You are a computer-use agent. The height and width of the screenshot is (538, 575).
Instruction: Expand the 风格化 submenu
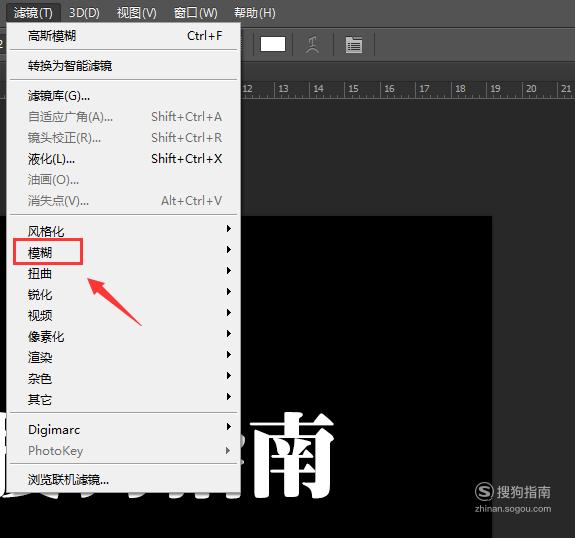click(x=124, y=231)
